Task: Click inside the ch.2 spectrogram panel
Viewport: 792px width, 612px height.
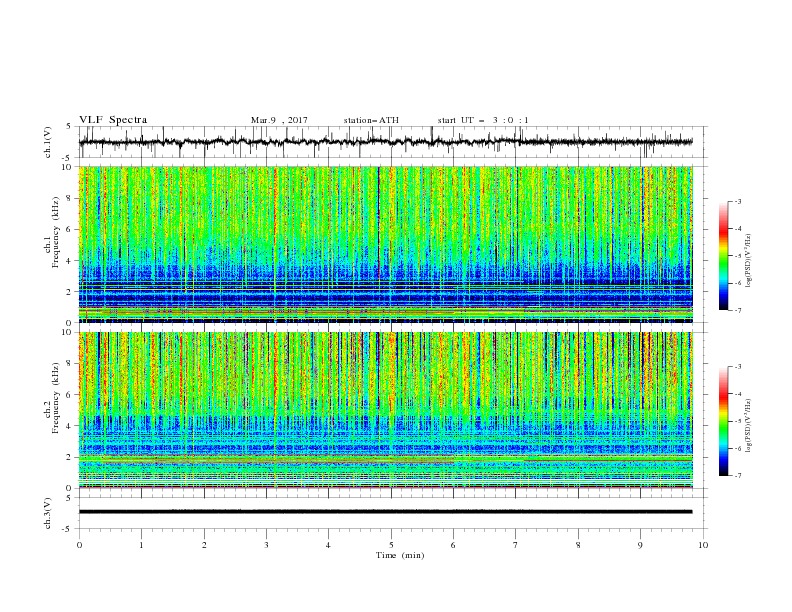Action: tap(385, 410)
